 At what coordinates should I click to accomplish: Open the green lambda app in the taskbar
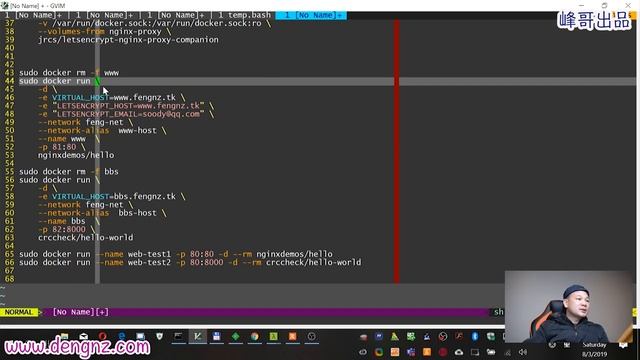coord(273,337)
